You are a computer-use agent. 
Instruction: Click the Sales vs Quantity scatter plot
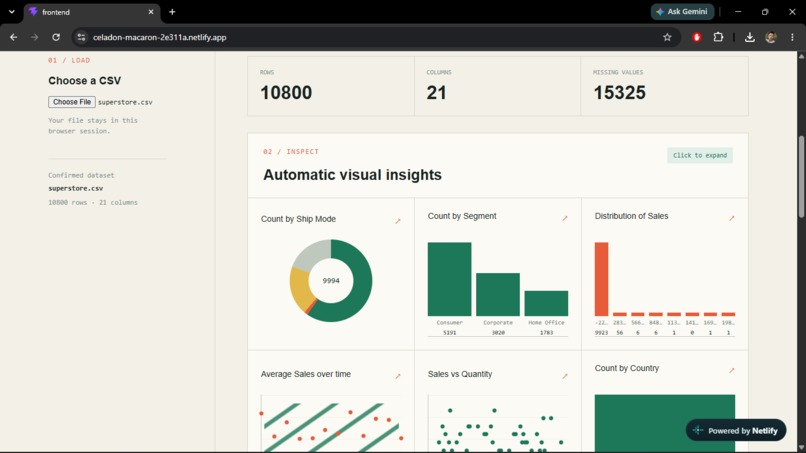(498, 424)
